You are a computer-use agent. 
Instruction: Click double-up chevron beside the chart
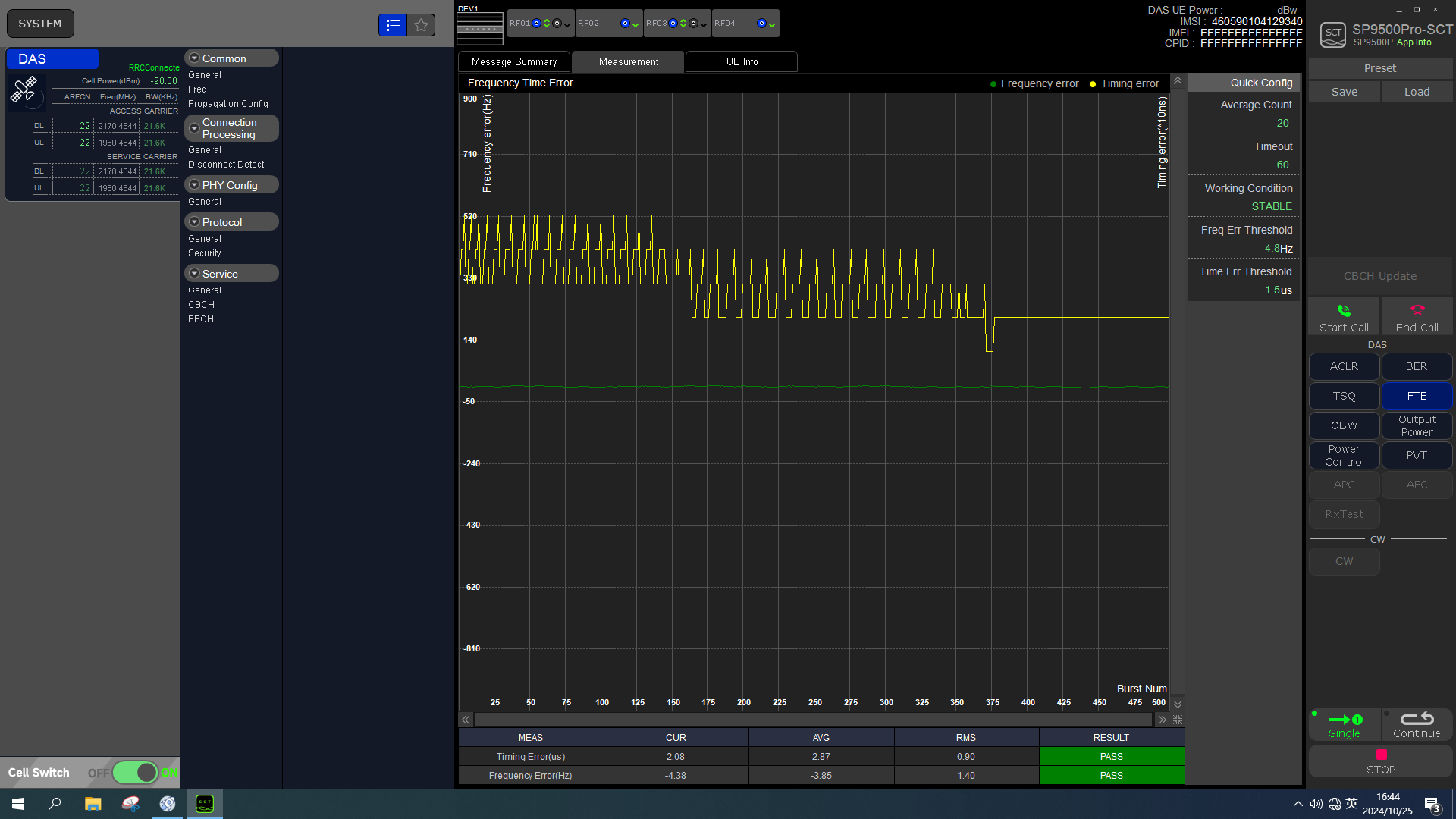(1178, 80)
